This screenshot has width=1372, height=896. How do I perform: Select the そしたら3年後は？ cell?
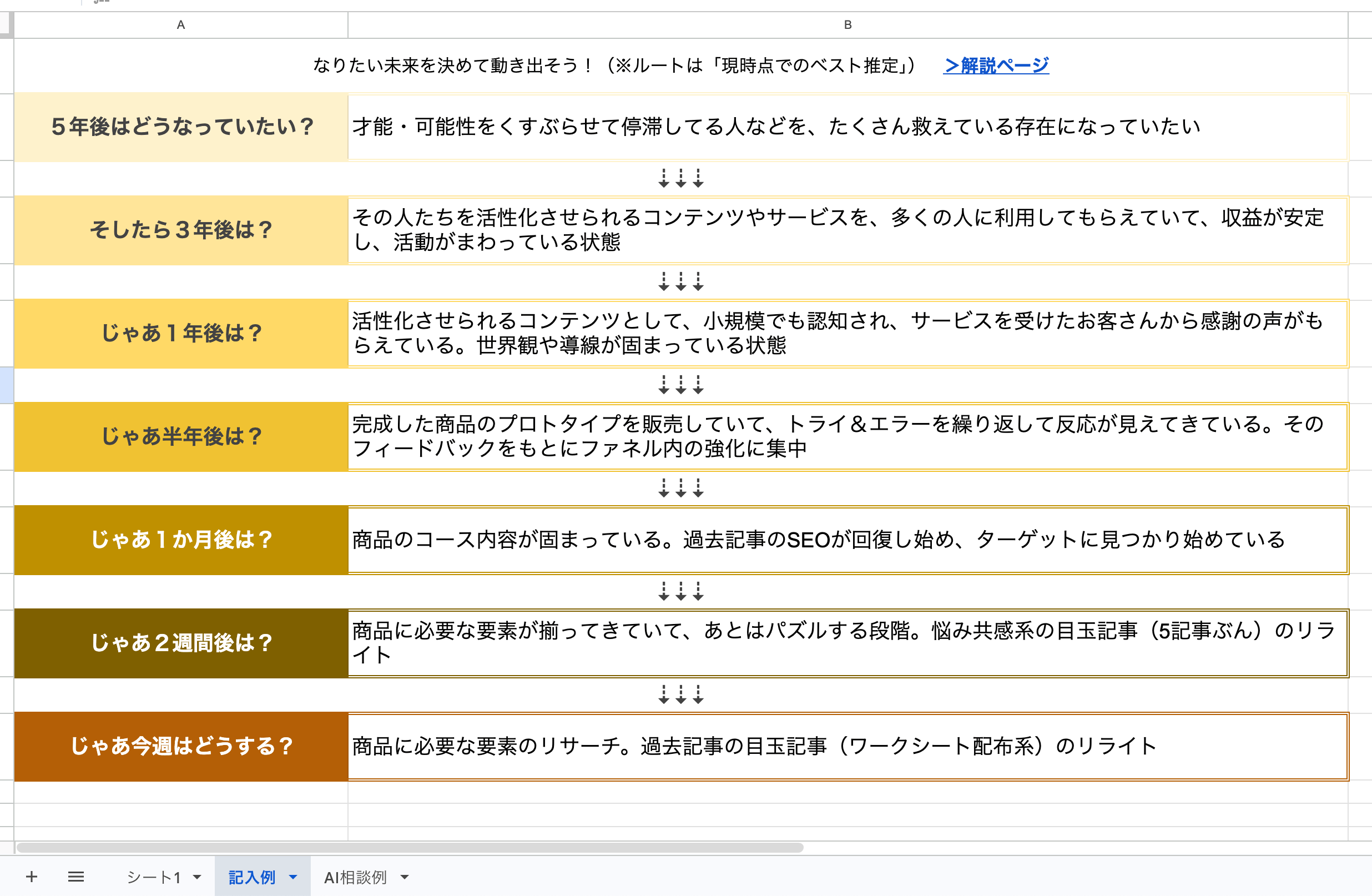tap(181, 230)
